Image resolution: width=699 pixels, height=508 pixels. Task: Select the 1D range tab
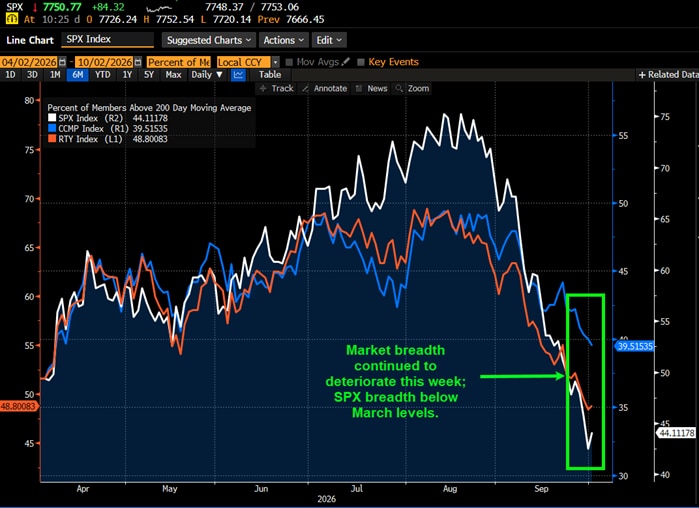click(x=10, y=75)
